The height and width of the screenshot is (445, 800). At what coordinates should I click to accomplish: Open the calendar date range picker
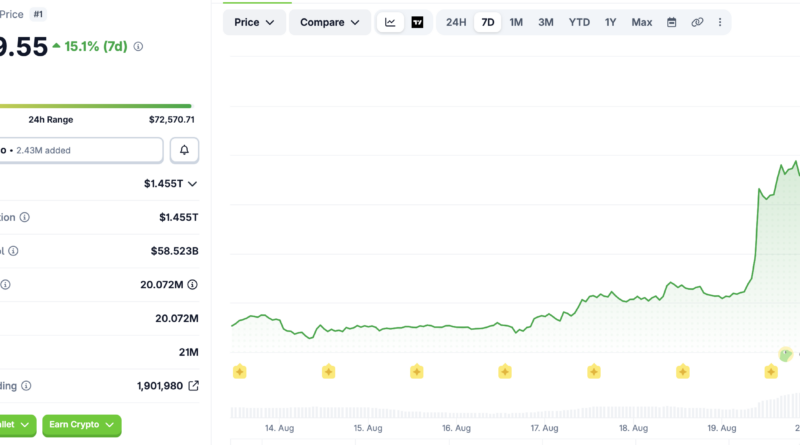[x=671, y=22]
